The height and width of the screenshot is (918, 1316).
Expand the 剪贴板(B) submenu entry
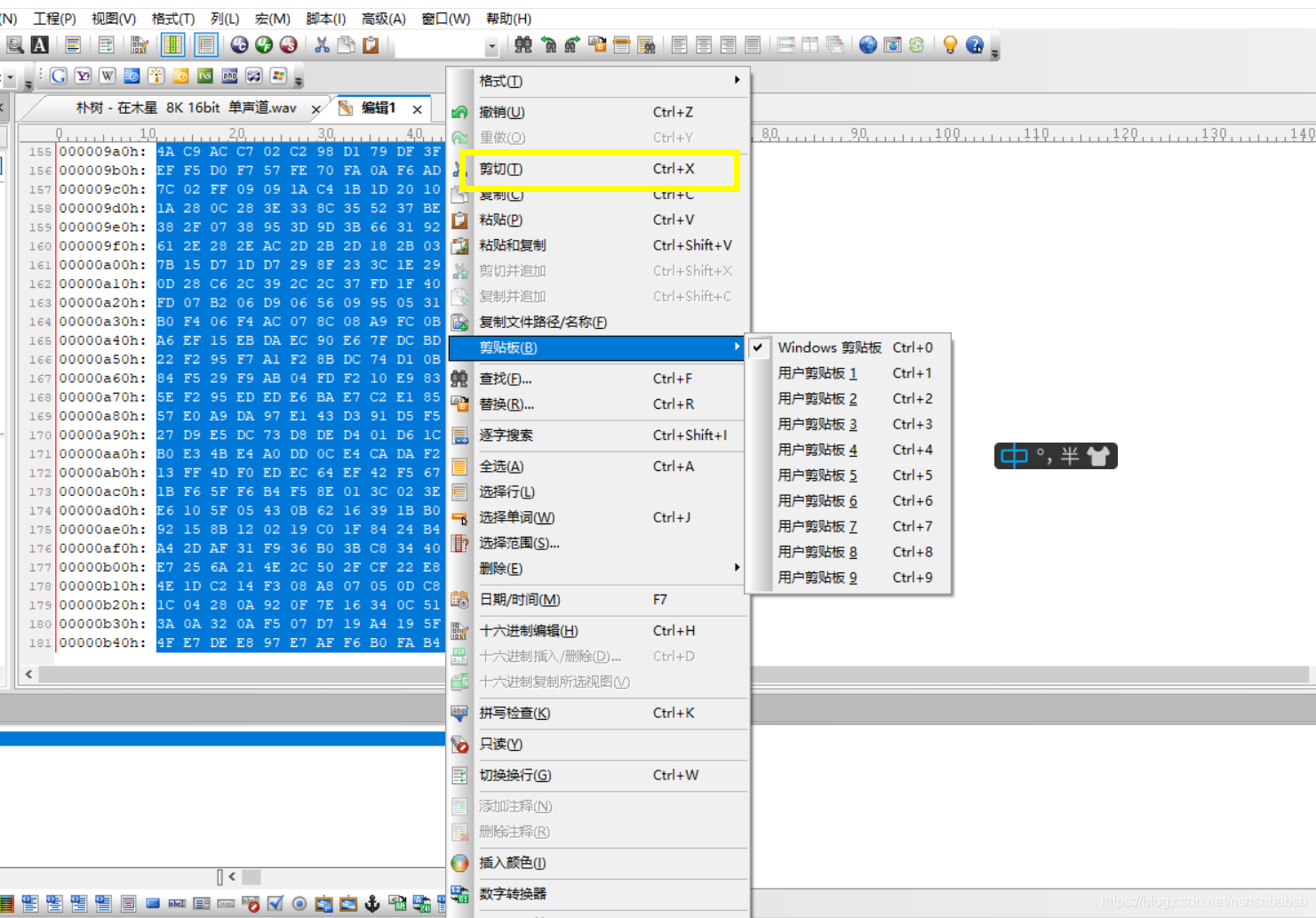(x=598, y=347)
